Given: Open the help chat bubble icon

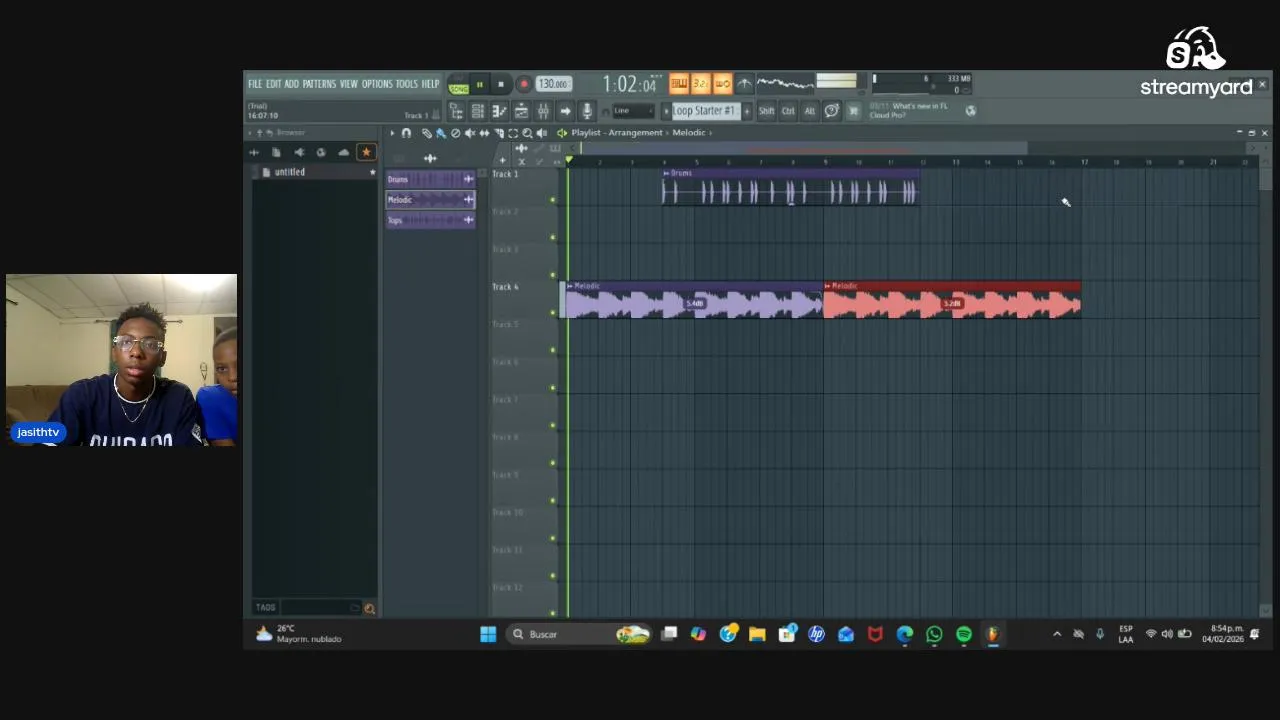Looking at the screenshot, I should coord(831,111).
